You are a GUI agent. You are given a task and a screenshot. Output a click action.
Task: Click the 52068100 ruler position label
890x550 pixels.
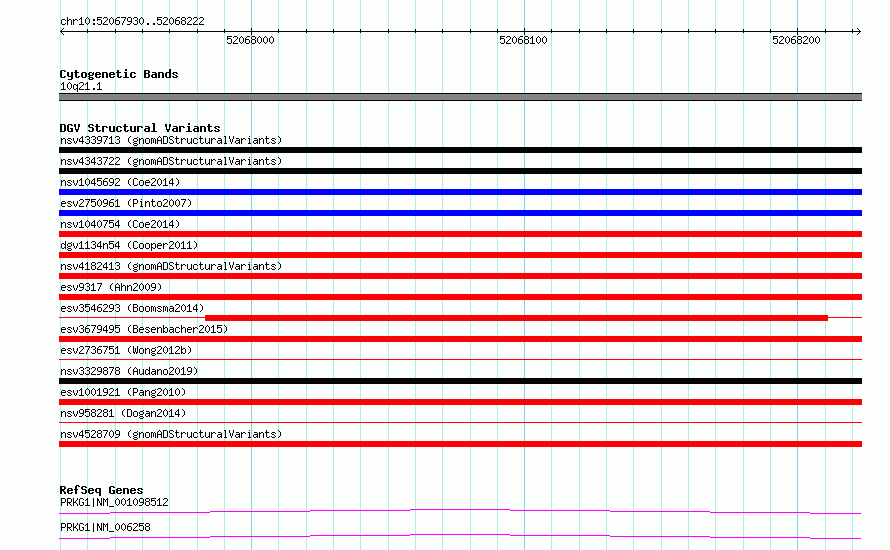(x=523, y=40)
